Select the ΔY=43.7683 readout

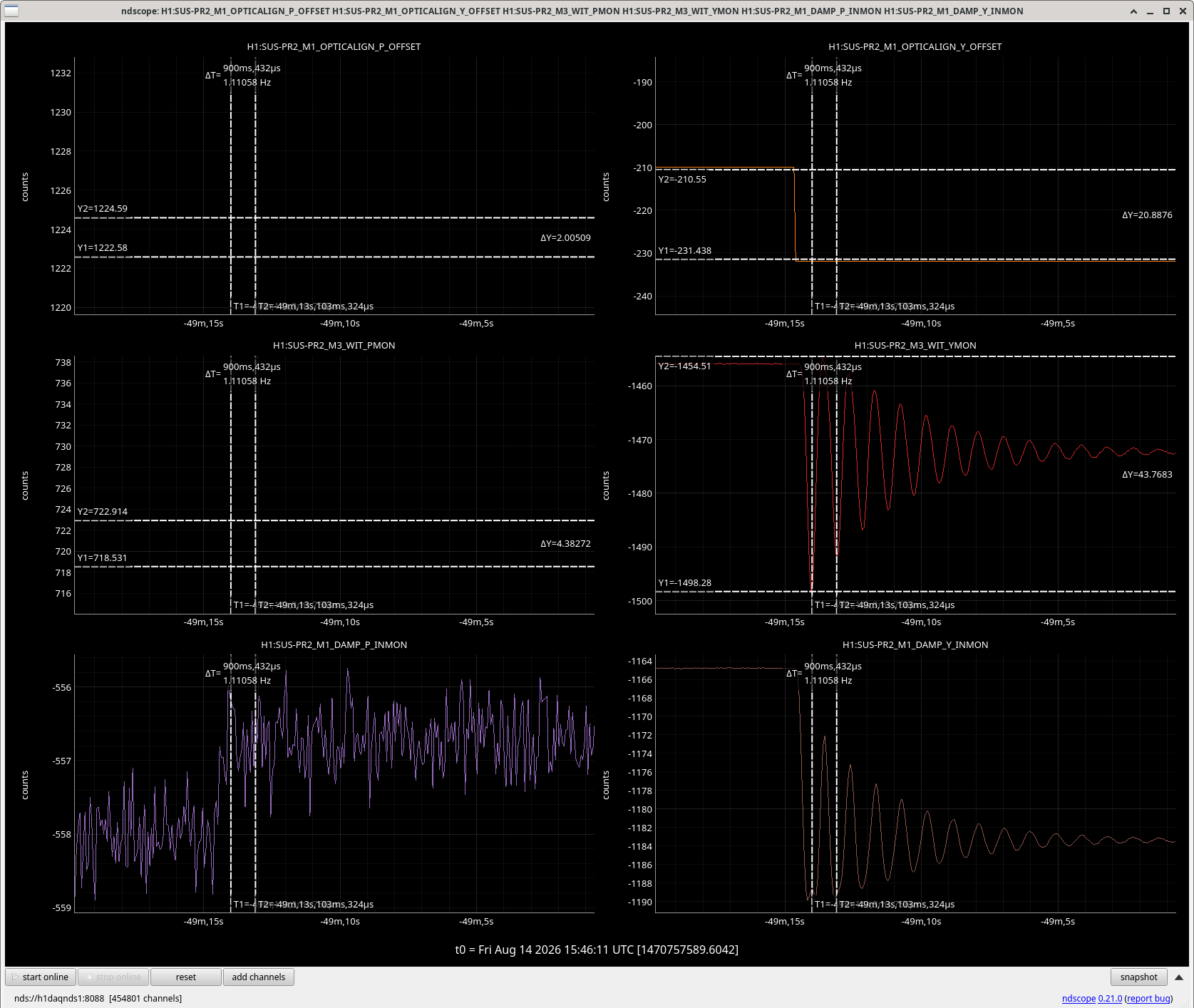1147,475
